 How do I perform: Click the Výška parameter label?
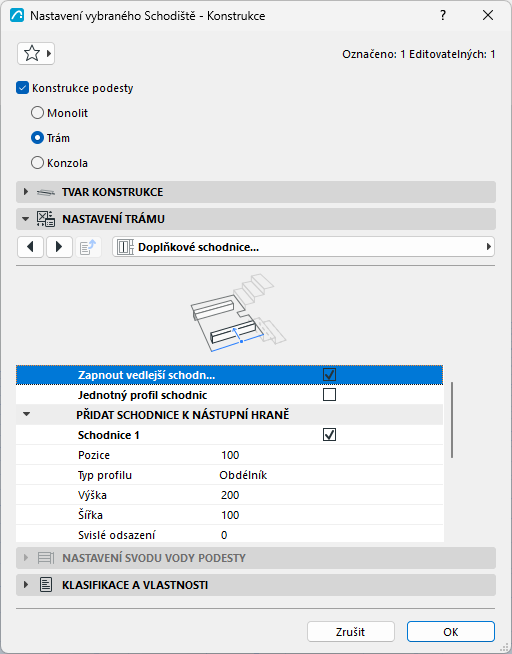coord(92,495)
